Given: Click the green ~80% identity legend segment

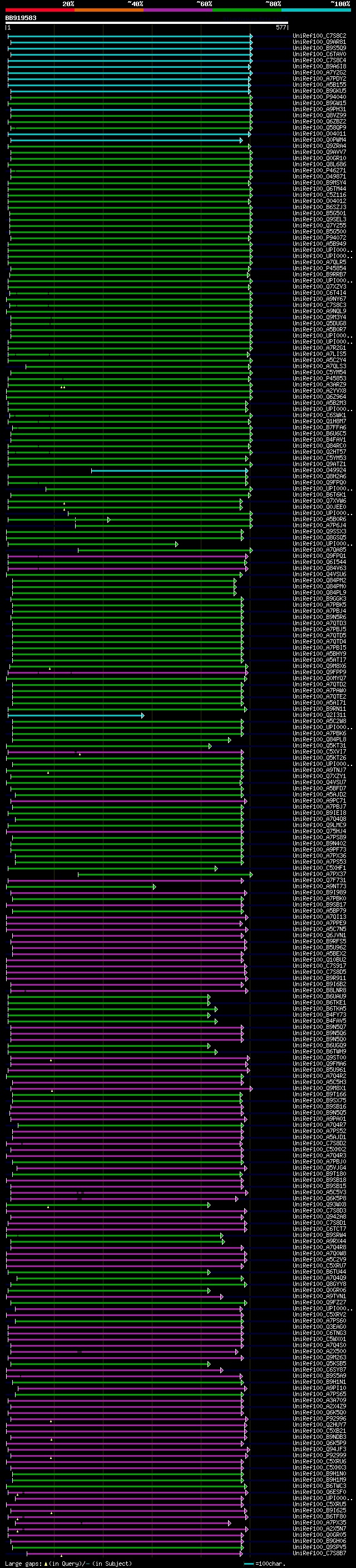Looking at the screenshot, I should coord(247,10).
